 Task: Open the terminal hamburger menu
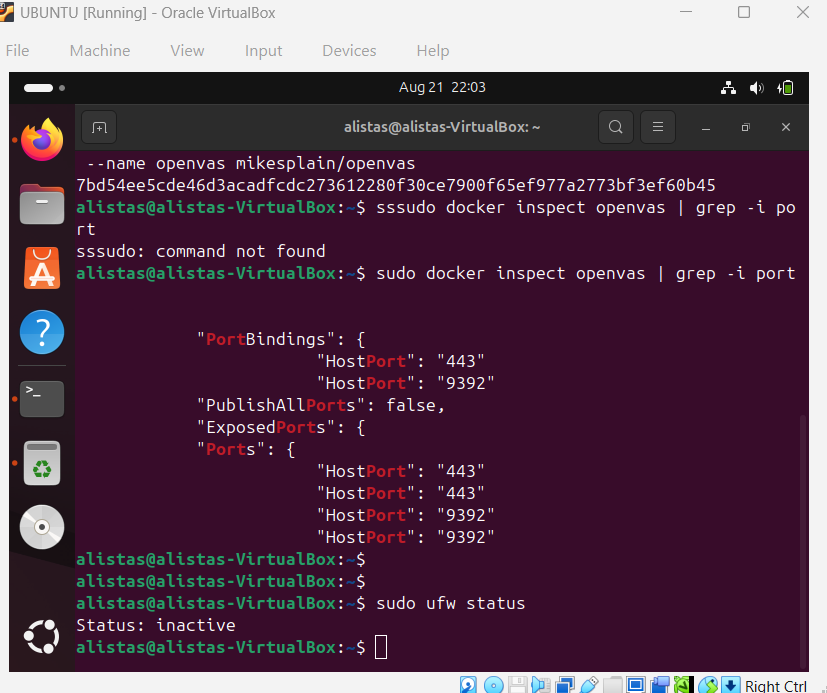click(x=658, y=127)
